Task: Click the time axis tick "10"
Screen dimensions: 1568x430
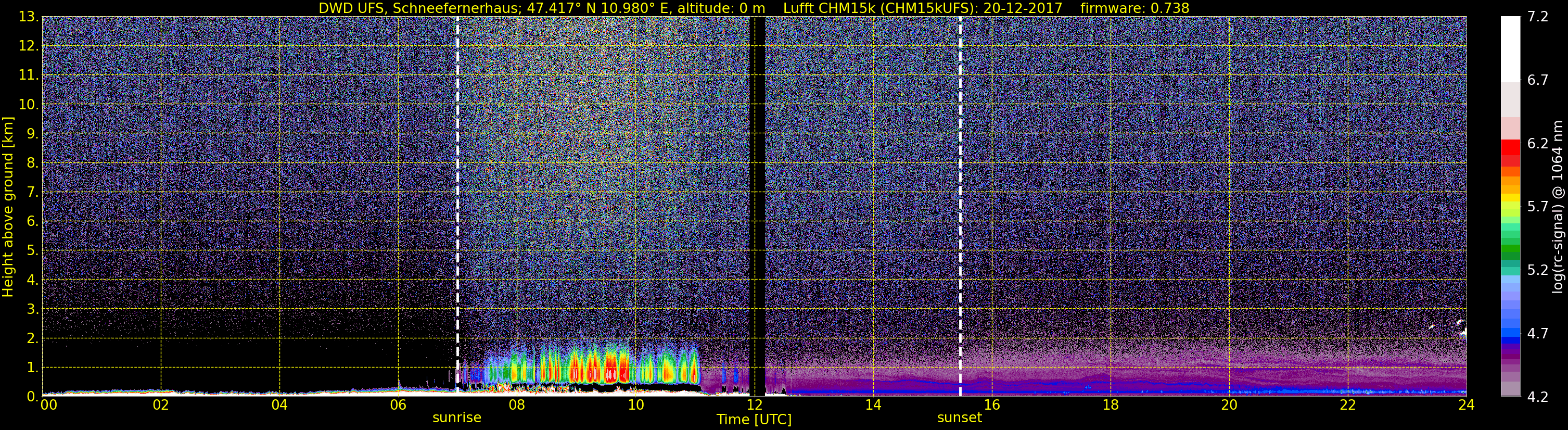Action: 635,405
